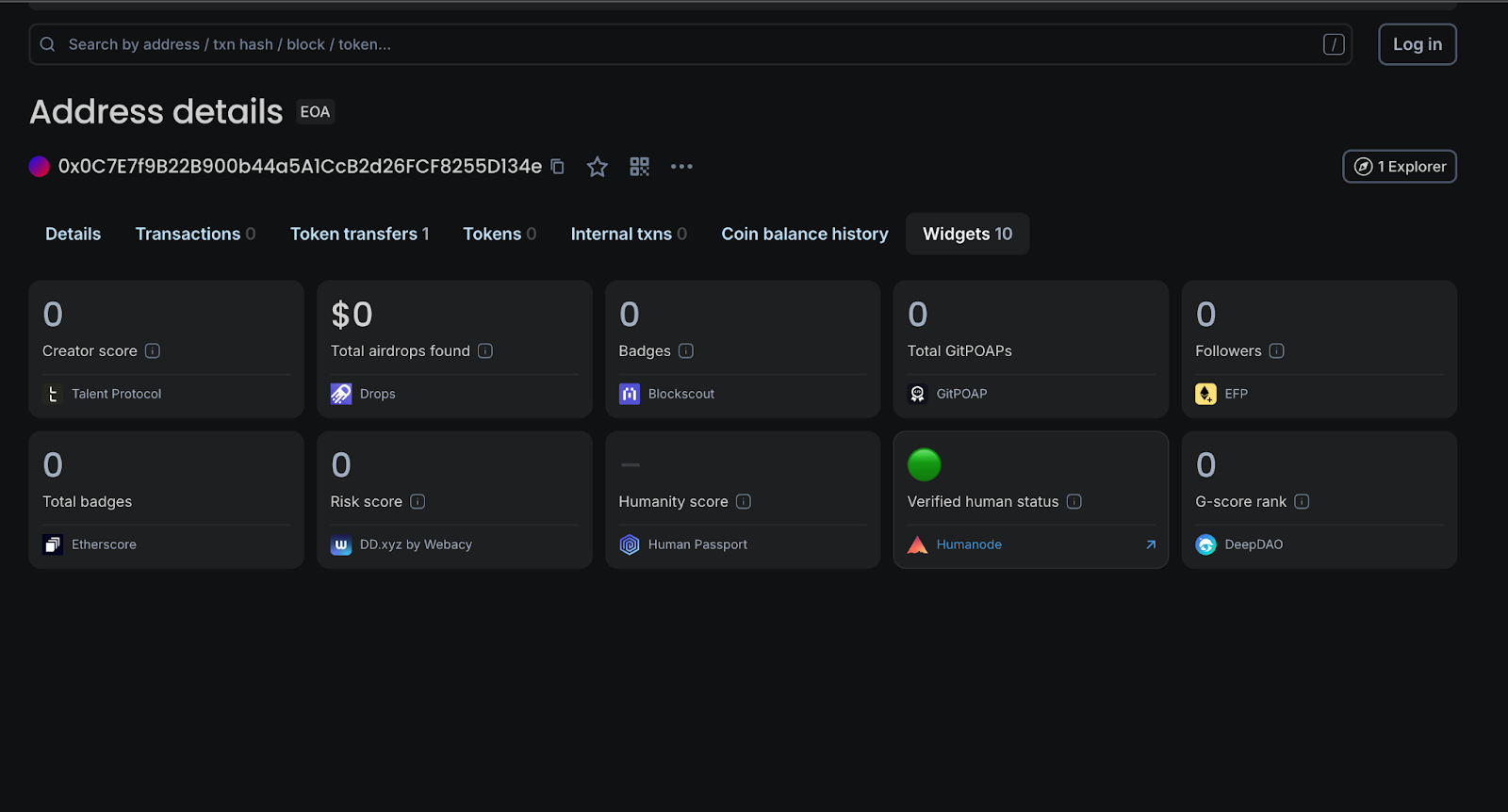Click the DeepDAO logo icon
The height and width of the screenshot is (812, 1508).
(1206, 544)
